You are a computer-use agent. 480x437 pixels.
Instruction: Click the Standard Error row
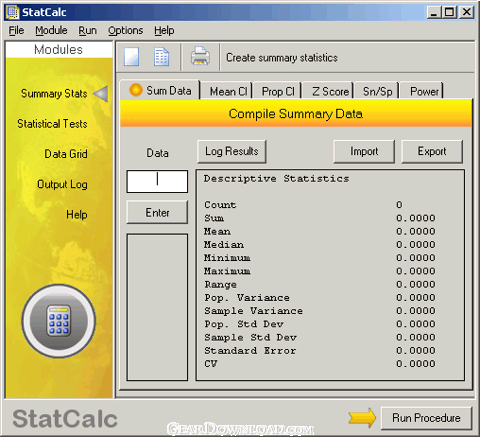tap(320, 351)
